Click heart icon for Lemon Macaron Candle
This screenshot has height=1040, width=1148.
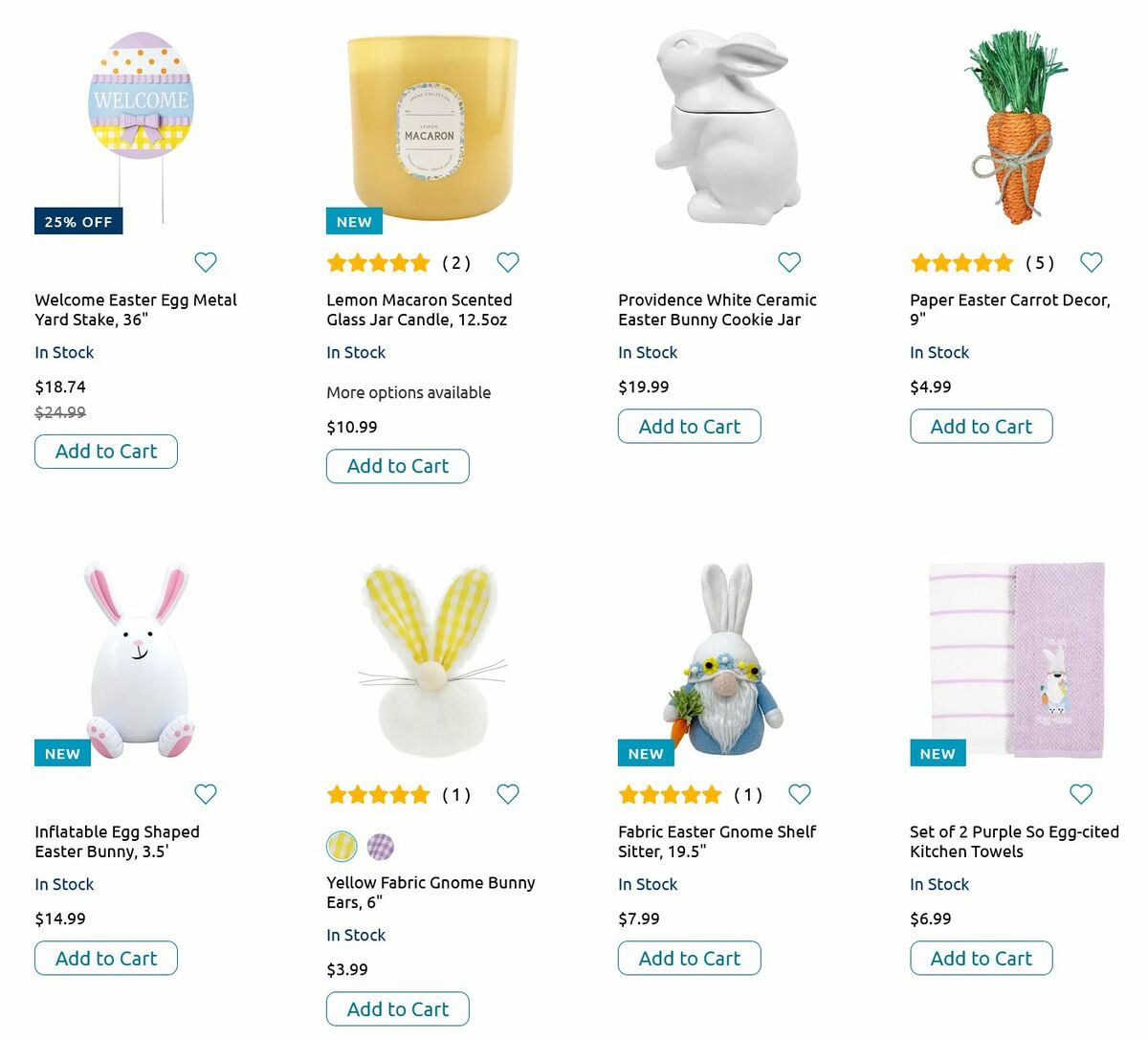click(508, 262)
